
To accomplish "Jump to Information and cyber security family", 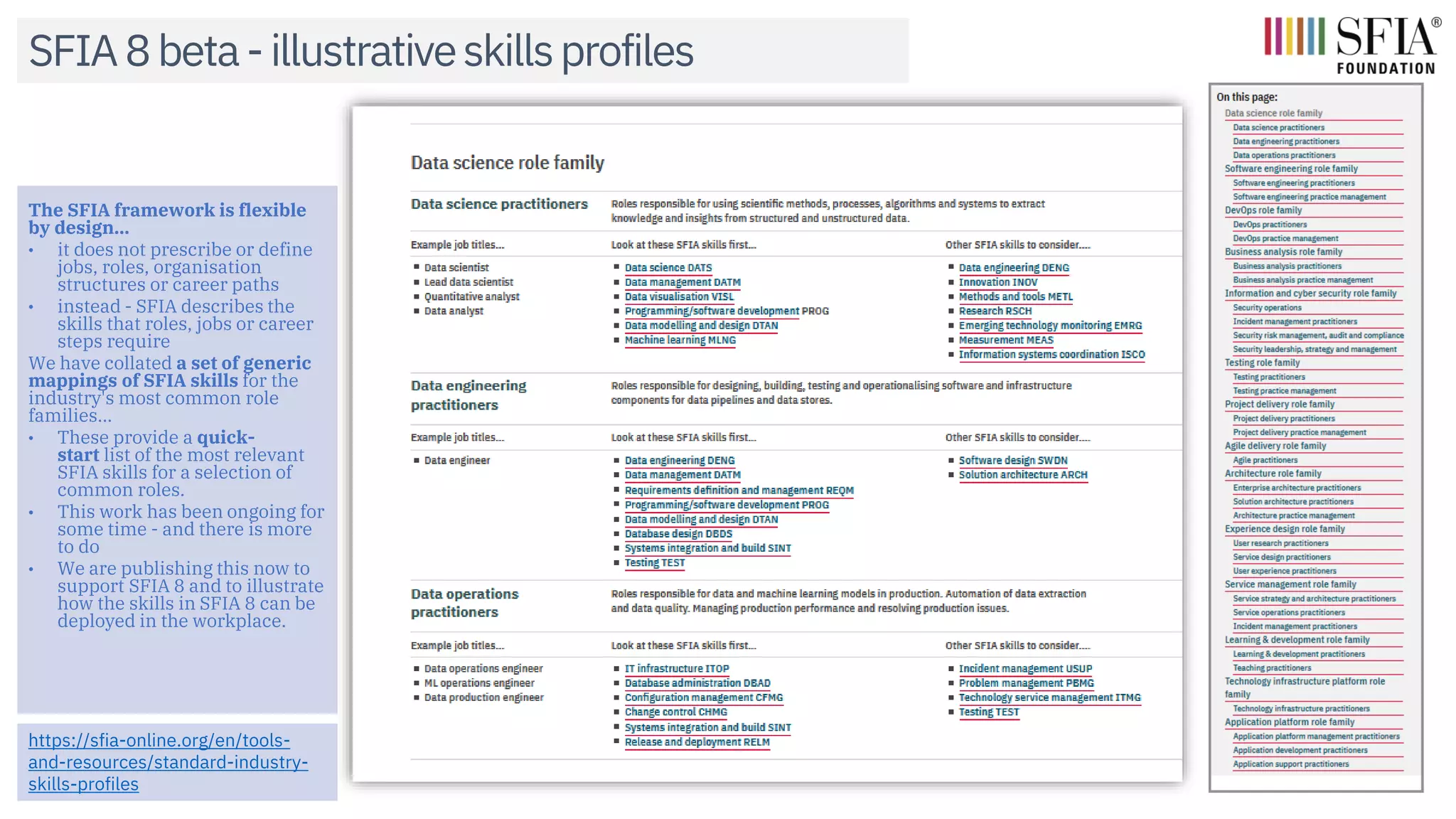I will (x=1310, y=294).
